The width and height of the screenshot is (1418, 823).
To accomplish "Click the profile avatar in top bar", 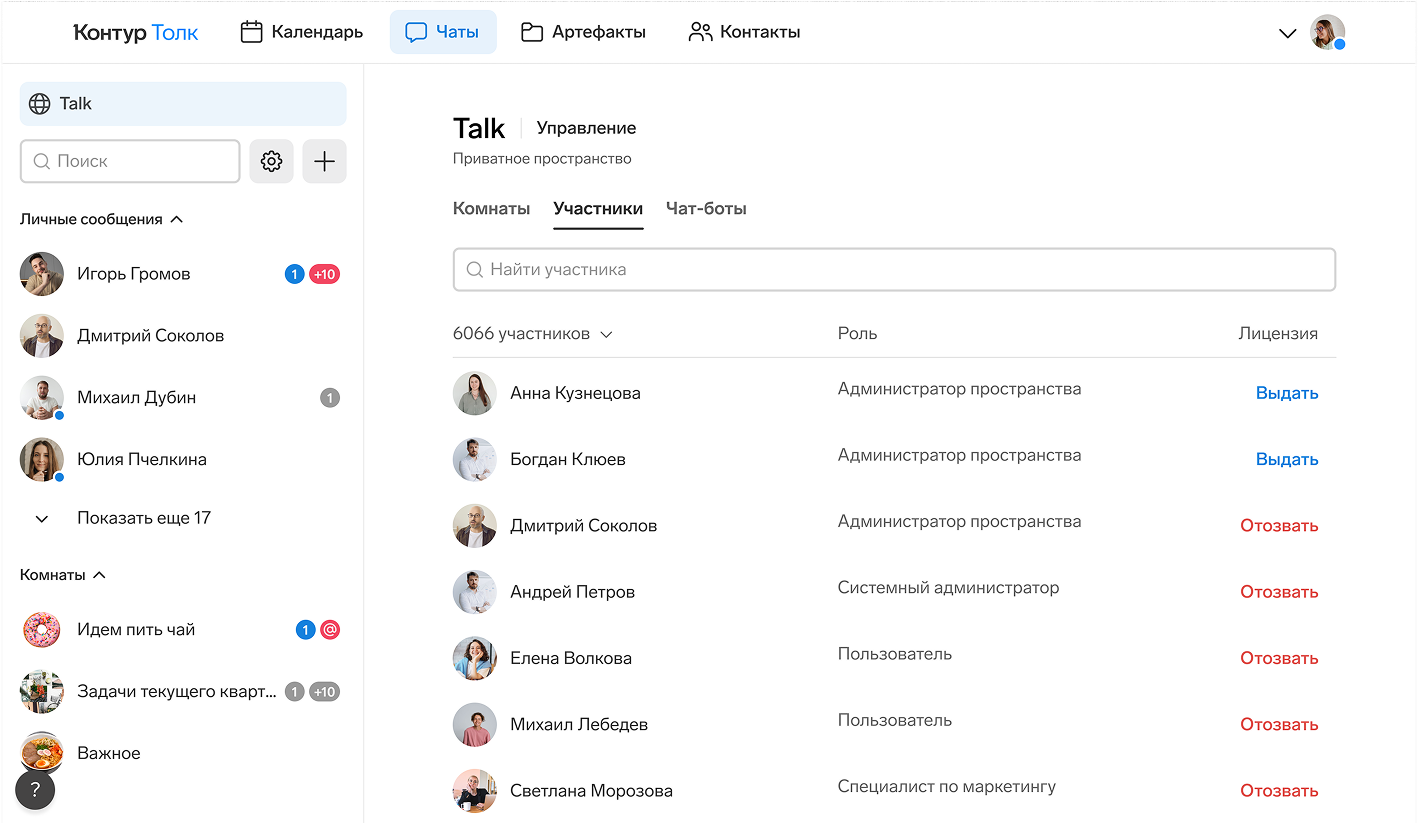I will click(1327, 32).
